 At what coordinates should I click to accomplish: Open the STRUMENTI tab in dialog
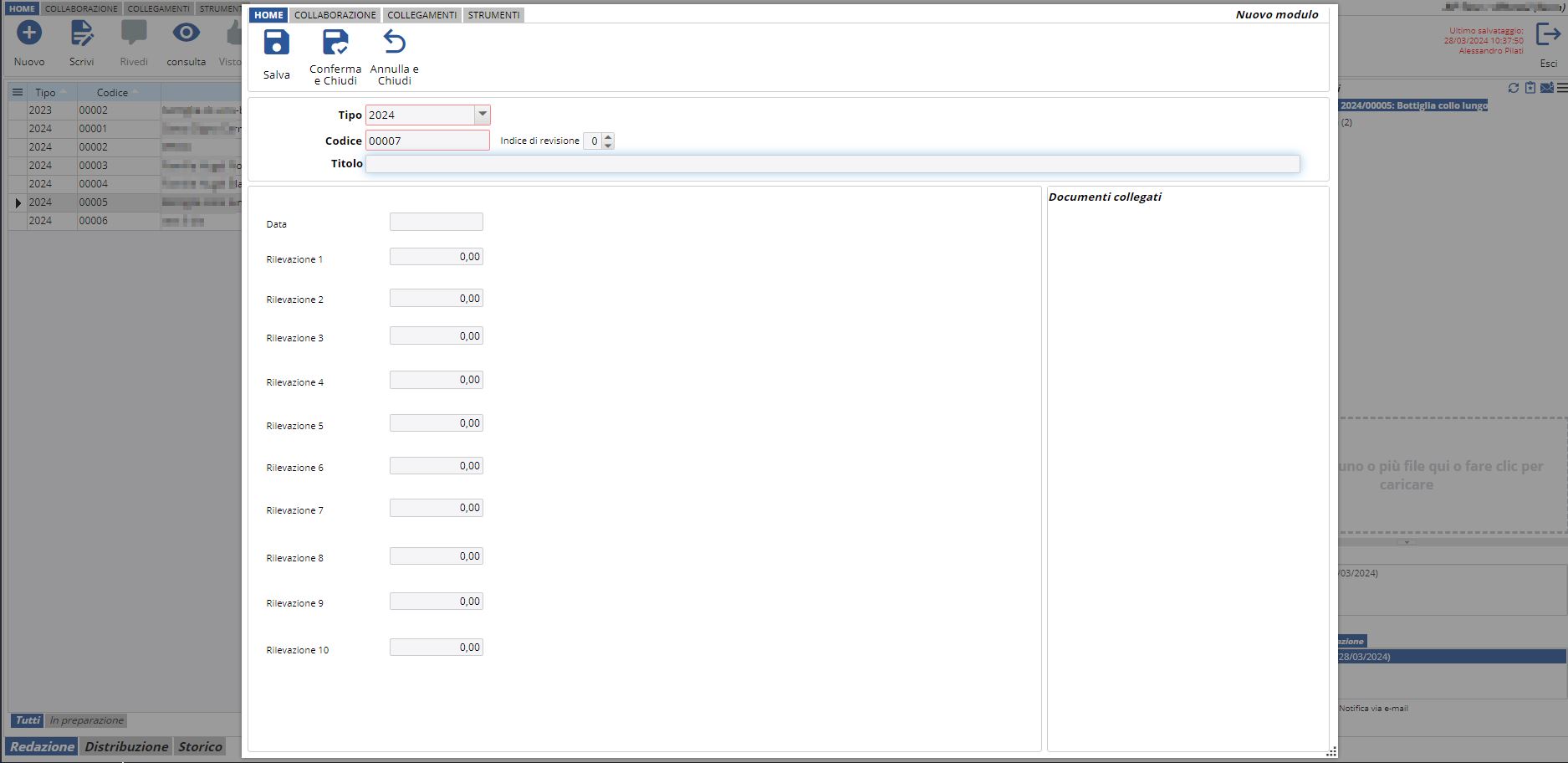tap(493, 15)
